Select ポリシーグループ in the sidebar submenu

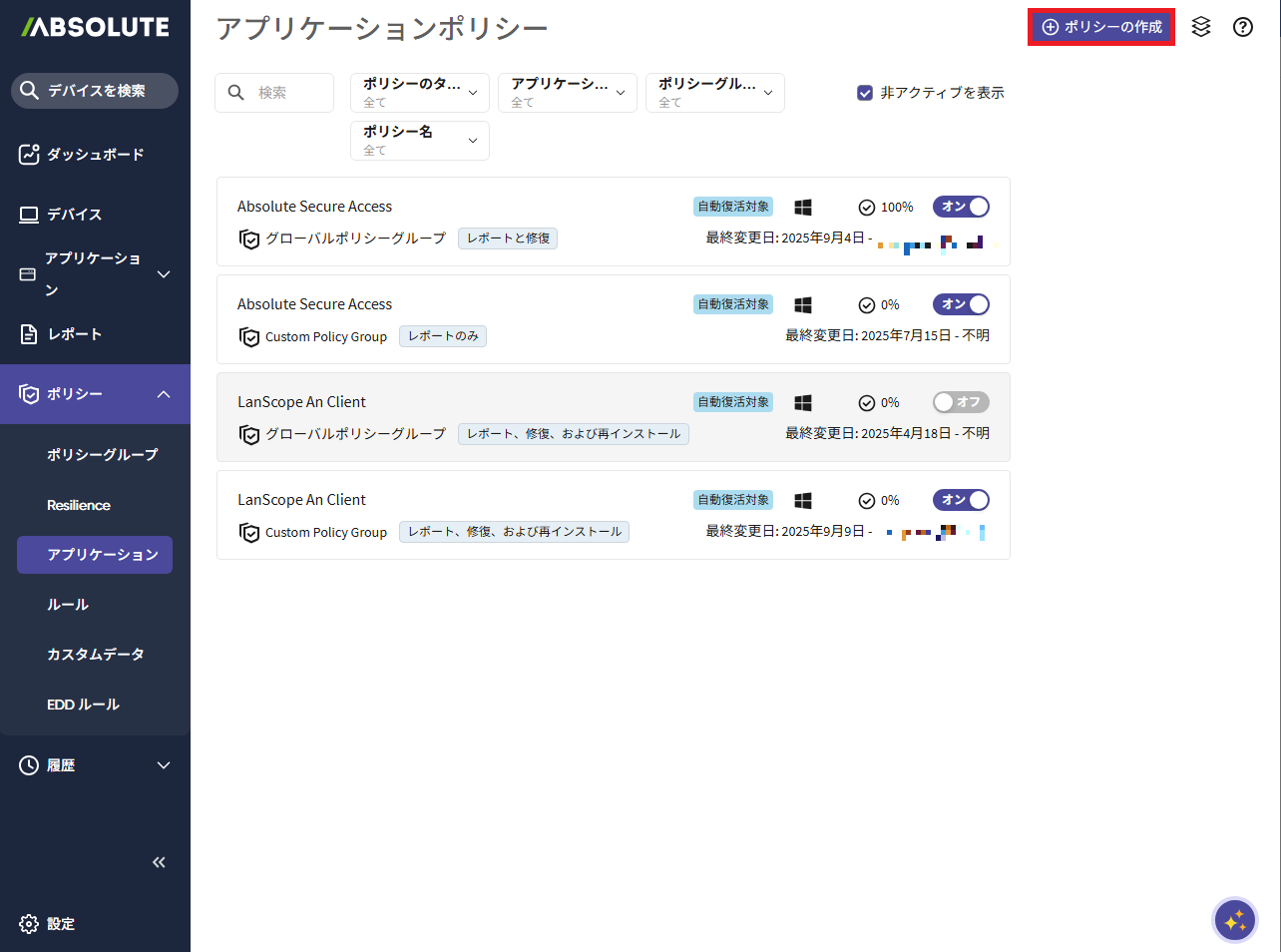coord(102,455)
